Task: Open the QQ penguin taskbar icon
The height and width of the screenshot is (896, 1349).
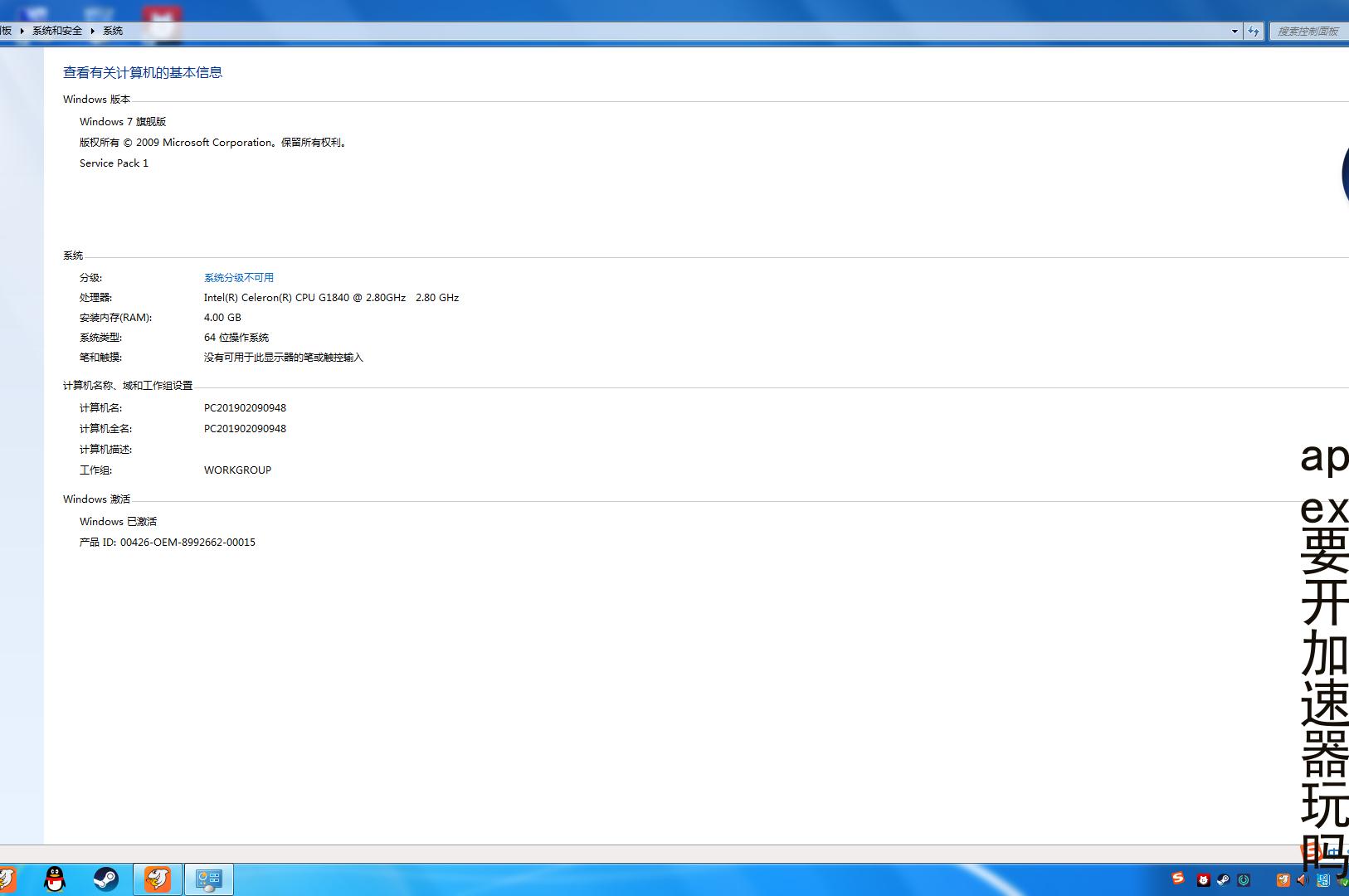Action: click(x=55, y=879)
